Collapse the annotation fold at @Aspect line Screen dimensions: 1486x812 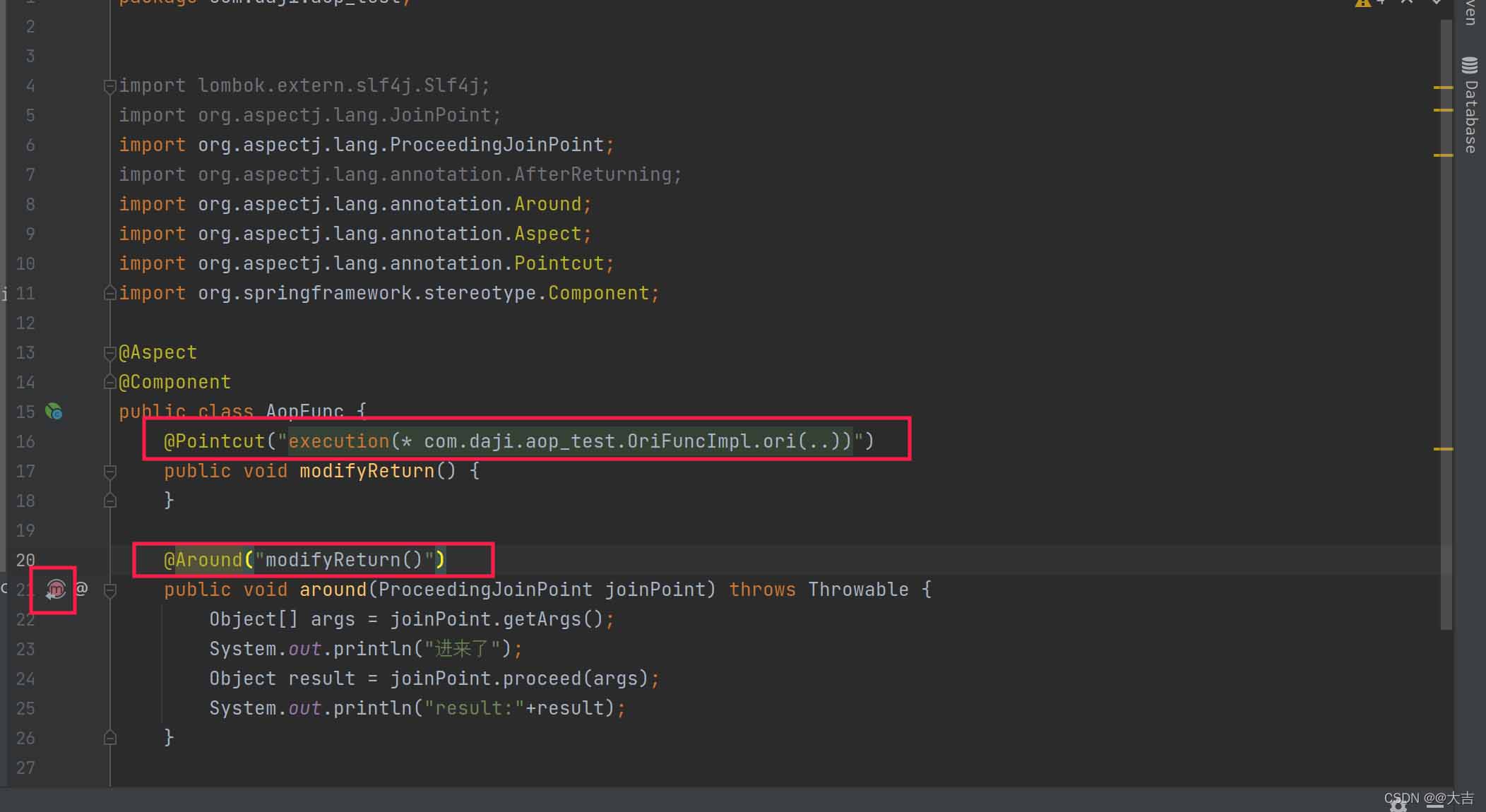pyautogui.click(x=109, y=352)
